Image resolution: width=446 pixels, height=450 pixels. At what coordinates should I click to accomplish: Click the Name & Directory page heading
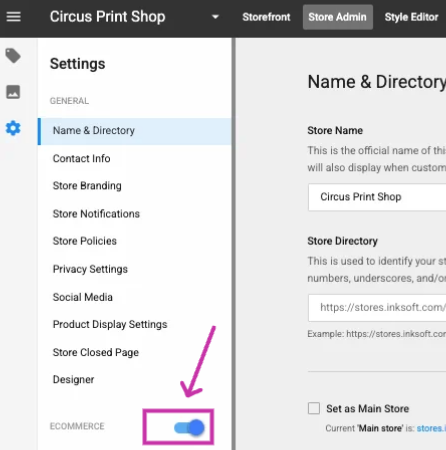tap(377, 82)
